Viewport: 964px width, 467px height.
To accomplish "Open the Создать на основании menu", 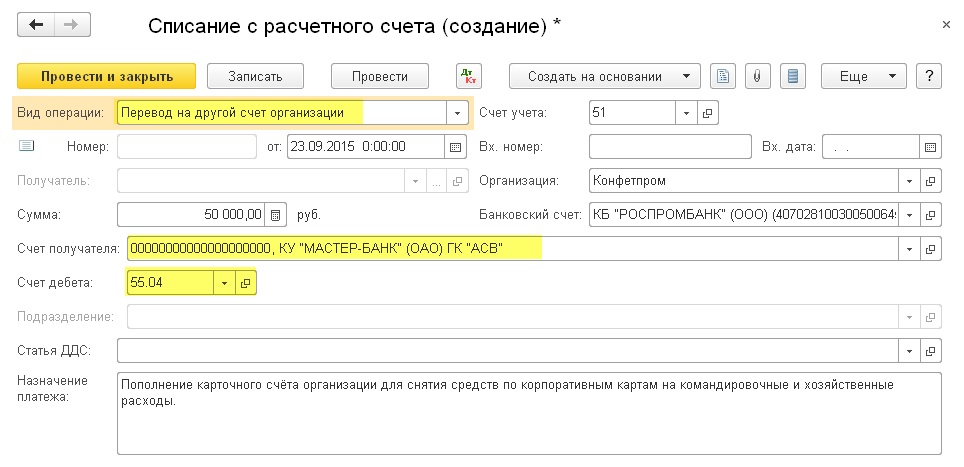I will tap(604, 76).
